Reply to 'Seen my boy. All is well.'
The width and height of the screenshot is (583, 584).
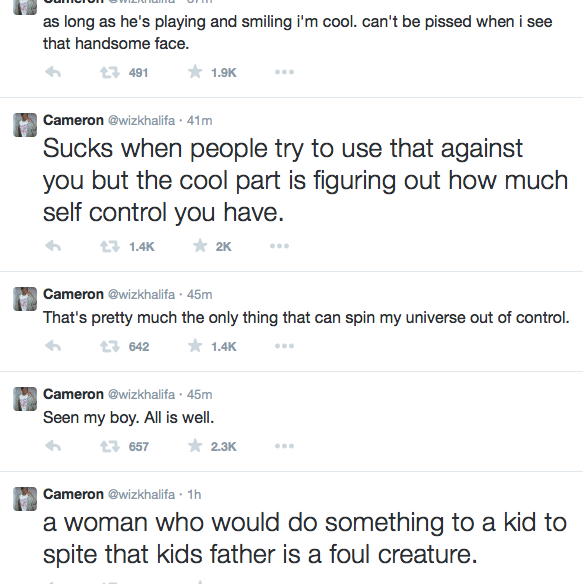coord(53,446)
